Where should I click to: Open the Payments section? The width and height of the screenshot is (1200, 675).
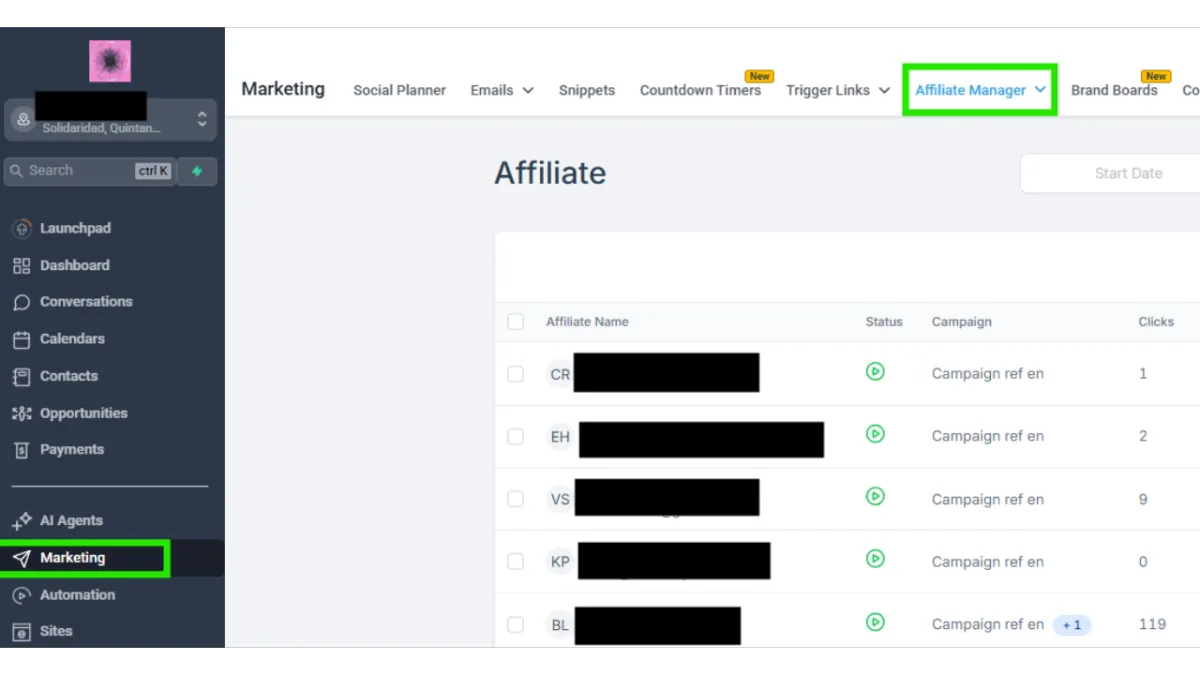72,449
